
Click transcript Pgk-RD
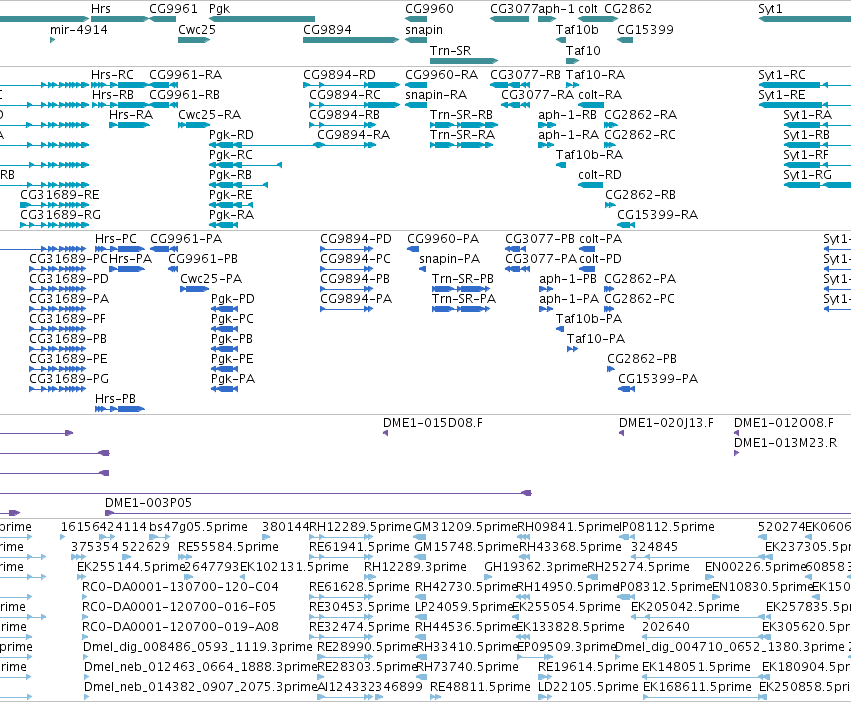(x=231, y=135)
